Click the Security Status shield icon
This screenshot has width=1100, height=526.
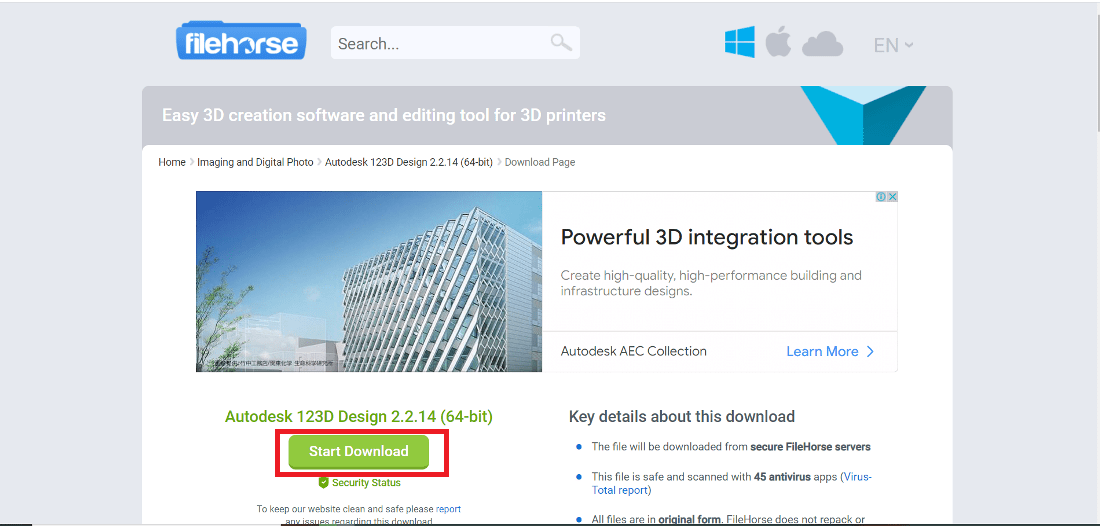[x=323, y=483]
